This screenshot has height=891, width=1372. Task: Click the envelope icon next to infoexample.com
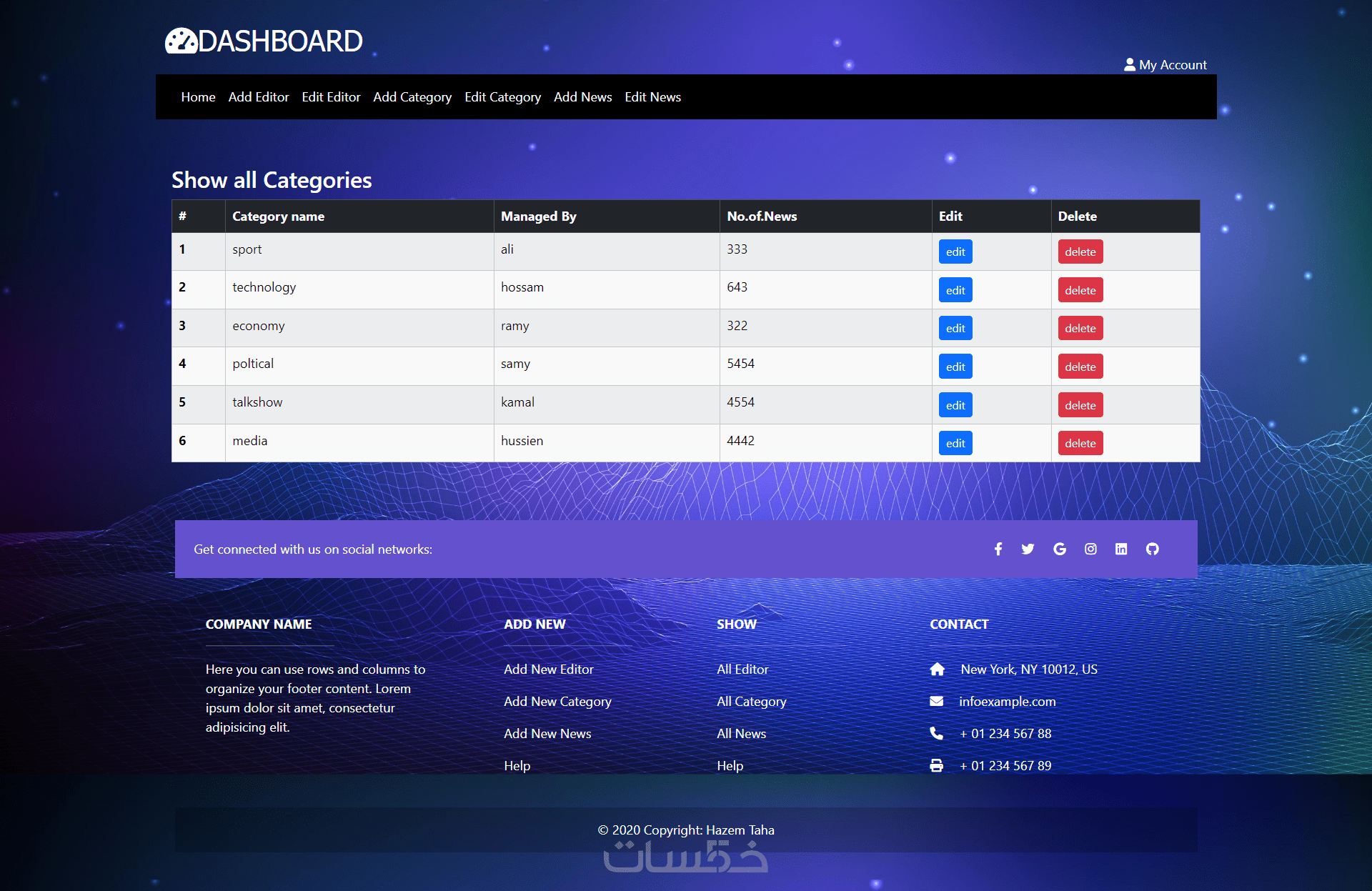pos(936,701)
